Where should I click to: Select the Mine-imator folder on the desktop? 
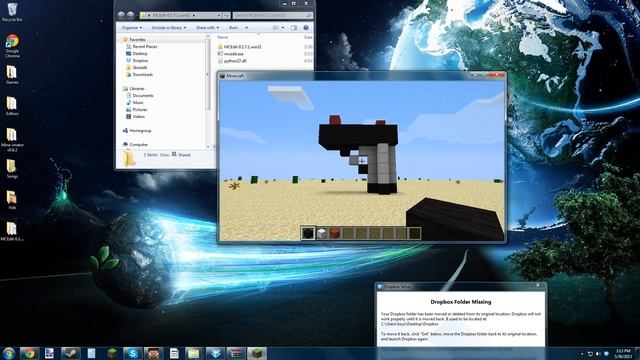tap(12, 139)
